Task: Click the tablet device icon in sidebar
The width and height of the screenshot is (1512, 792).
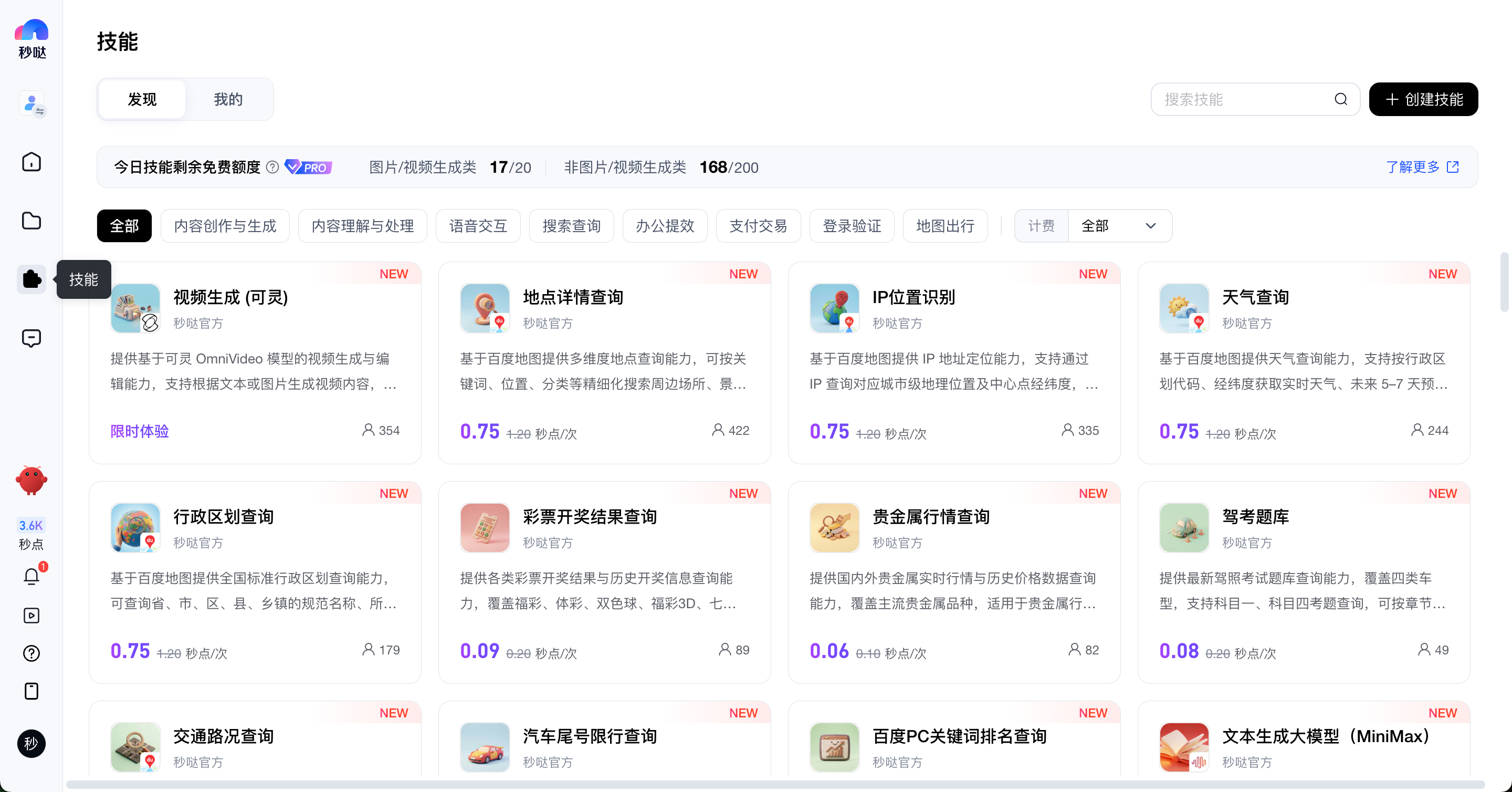Action: (x=31, y=691)
